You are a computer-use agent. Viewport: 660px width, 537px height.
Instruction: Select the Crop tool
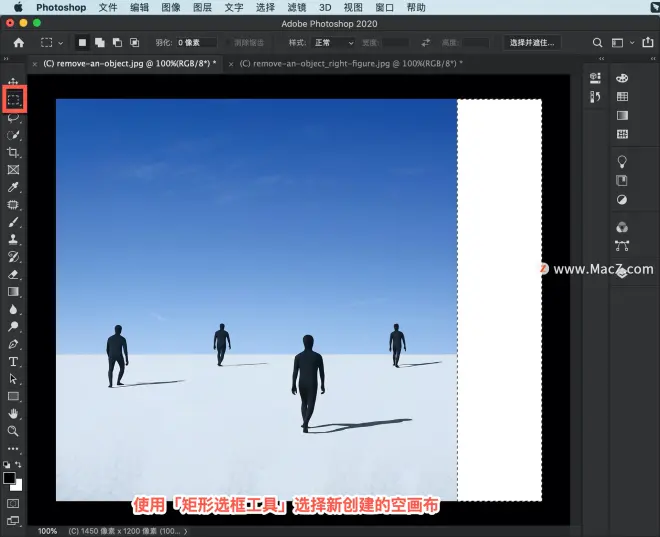coord(13,152)
